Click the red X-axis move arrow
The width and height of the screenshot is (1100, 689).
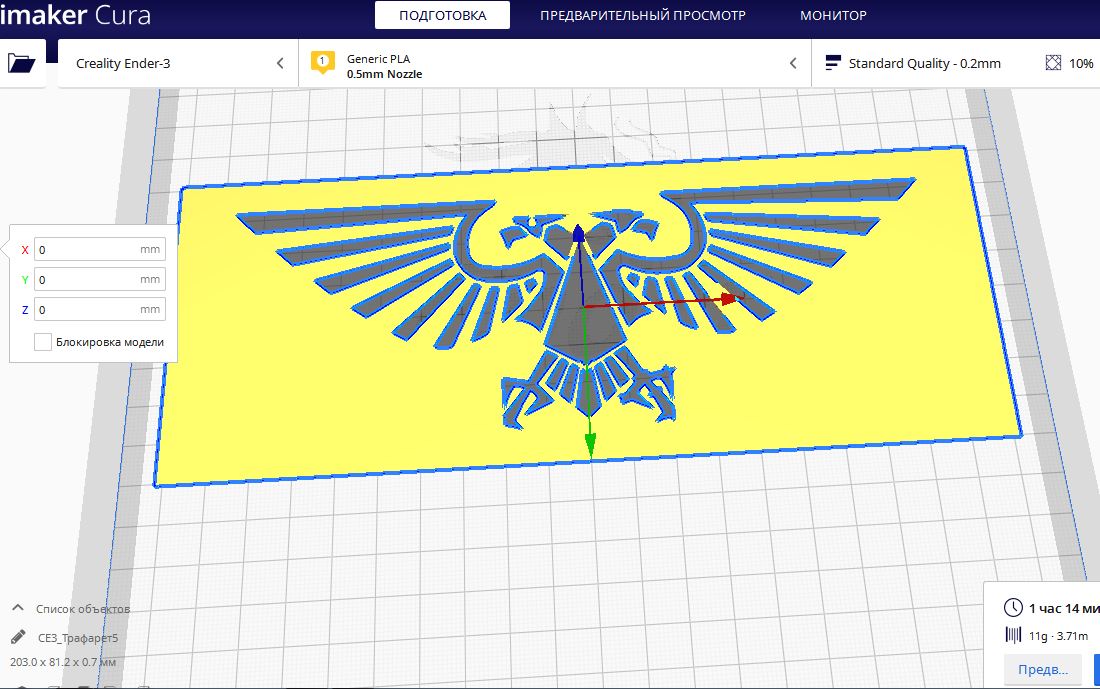[732, 299]
